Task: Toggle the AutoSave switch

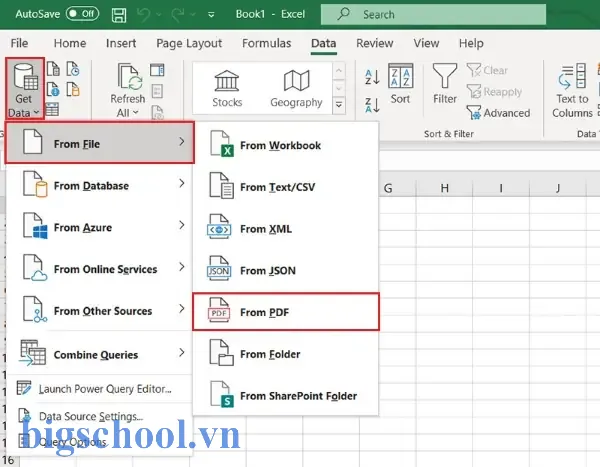Action: 82,14
